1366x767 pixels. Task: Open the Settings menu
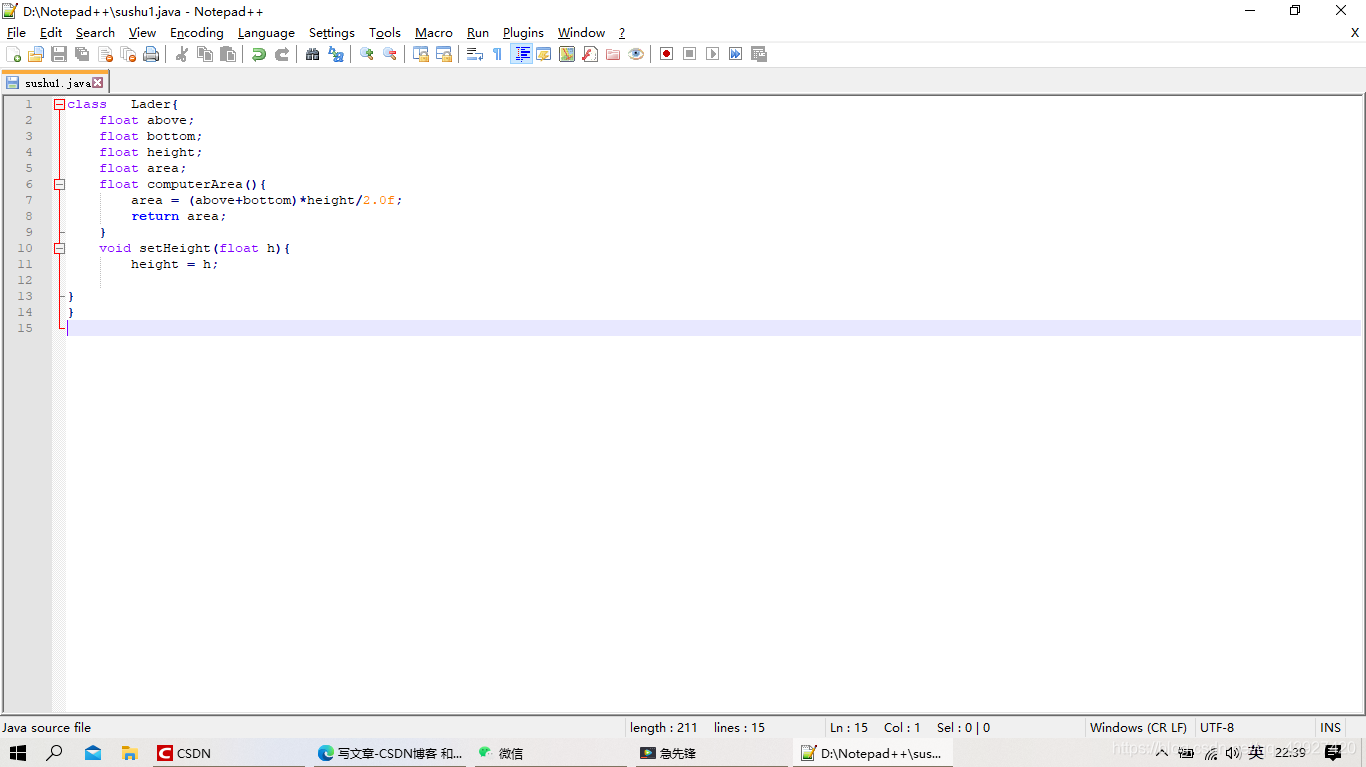point(332,33)
